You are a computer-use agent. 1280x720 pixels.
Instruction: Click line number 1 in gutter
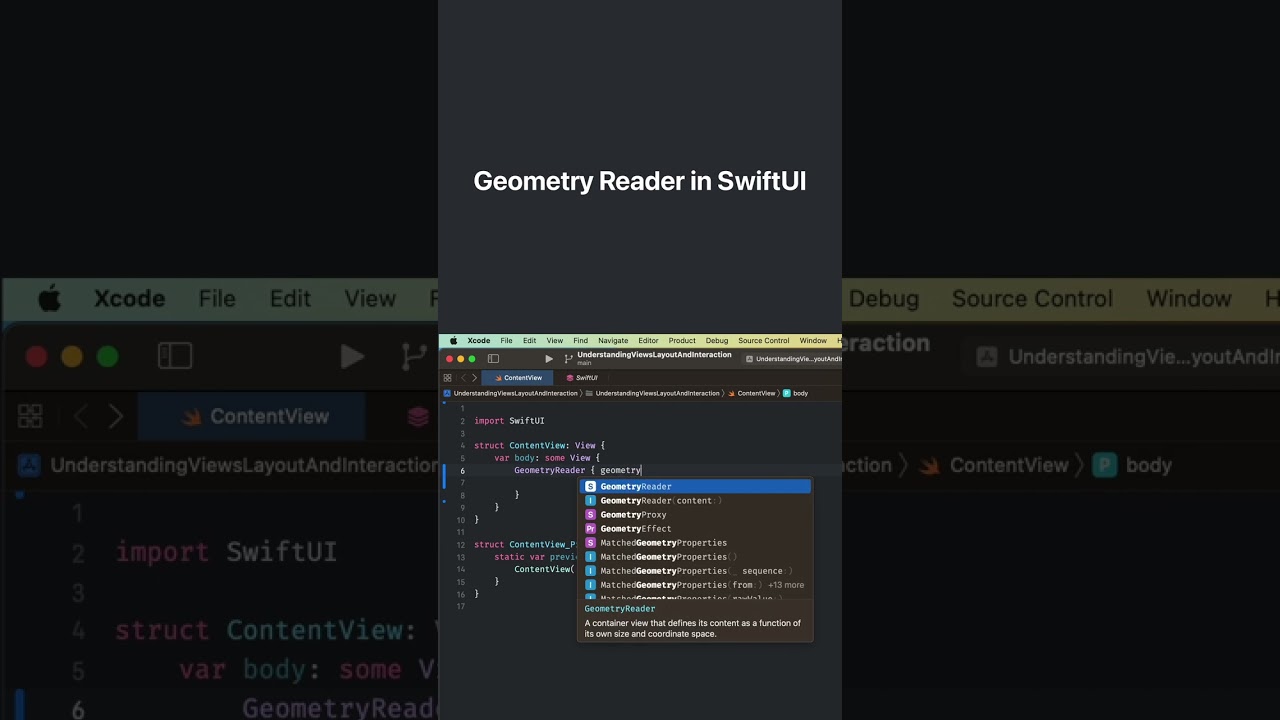pyautogui.click(x=462, y=409)
